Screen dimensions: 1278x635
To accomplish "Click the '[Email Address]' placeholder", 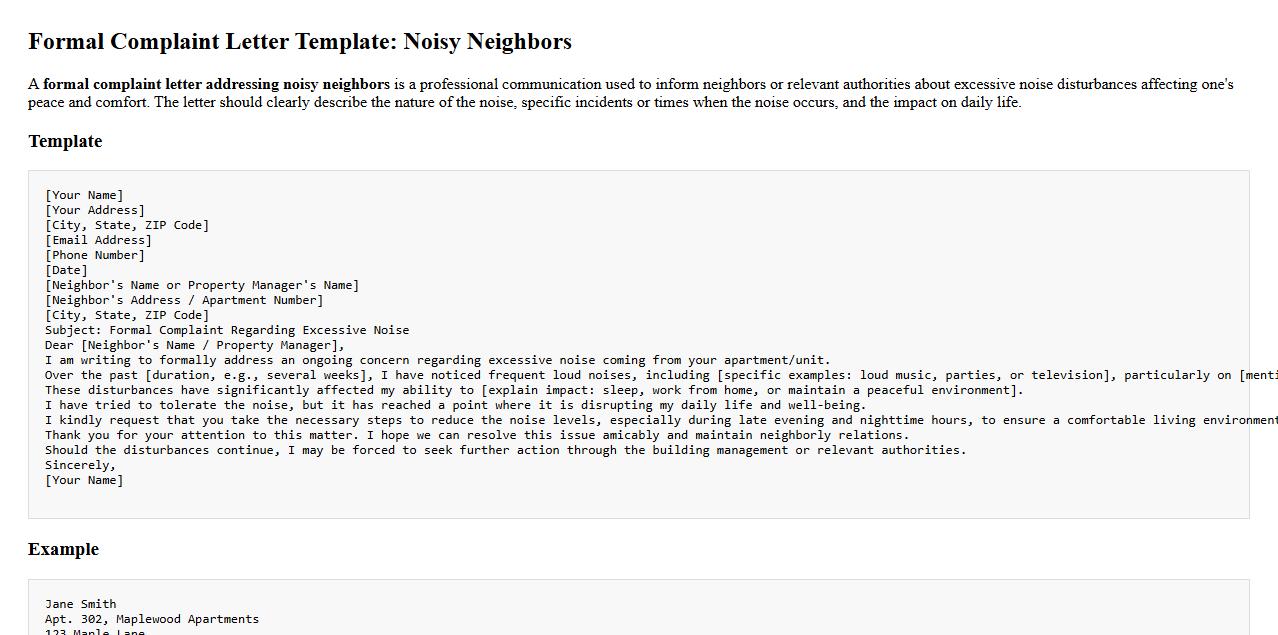I will point(98,240).
